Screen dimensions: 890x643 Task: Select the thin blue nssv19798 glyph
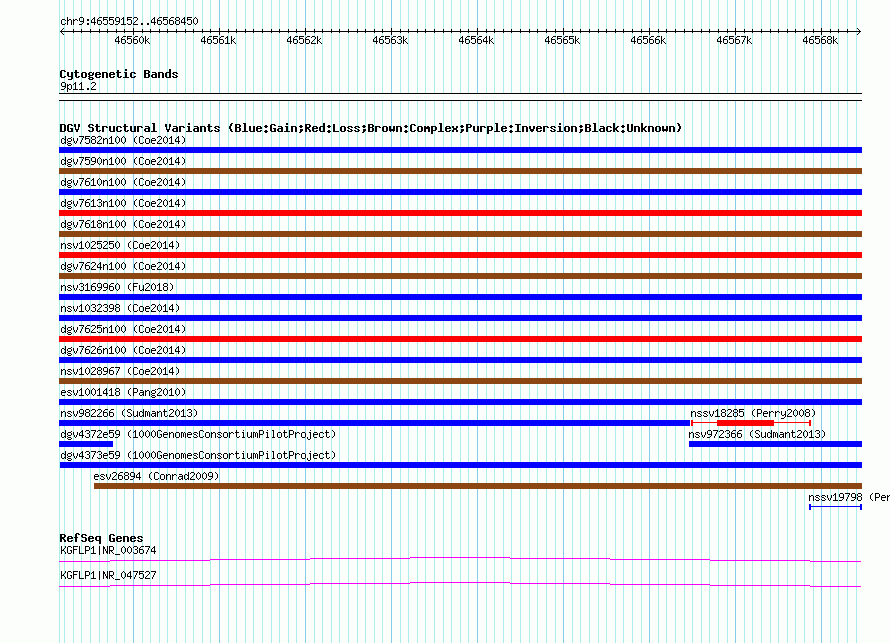tap(836, 507)
